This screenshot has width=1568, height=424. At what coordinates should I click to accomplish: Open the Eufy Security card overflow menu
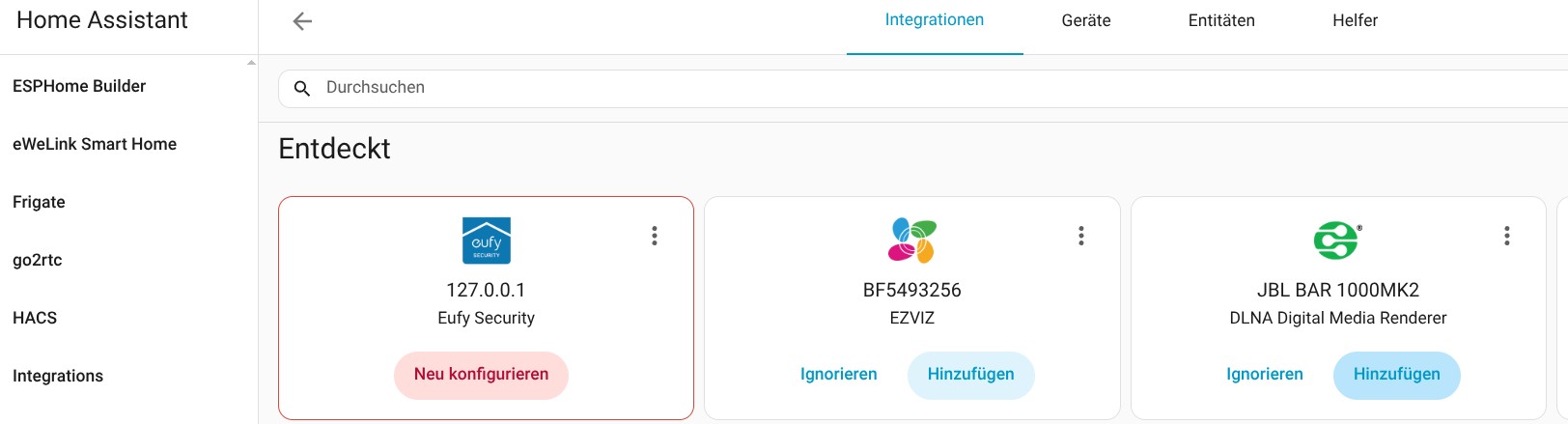click(x=655, y=236)
